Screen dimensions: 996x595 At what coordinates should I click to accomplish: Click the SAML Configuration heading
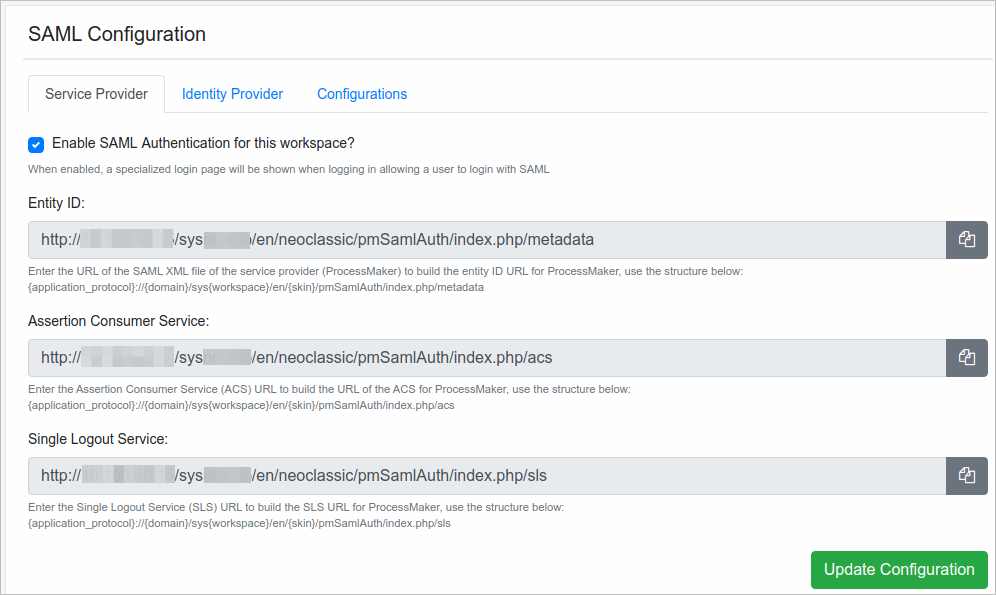[x=117, y=34]
